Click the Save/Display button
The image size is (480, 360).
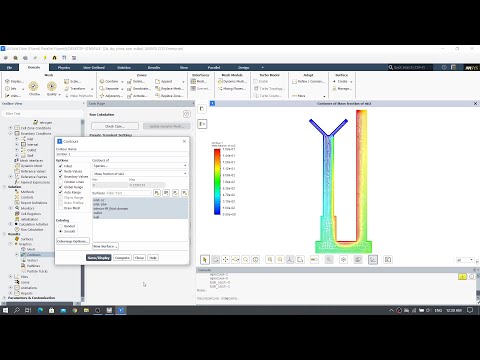coord(99,258)
